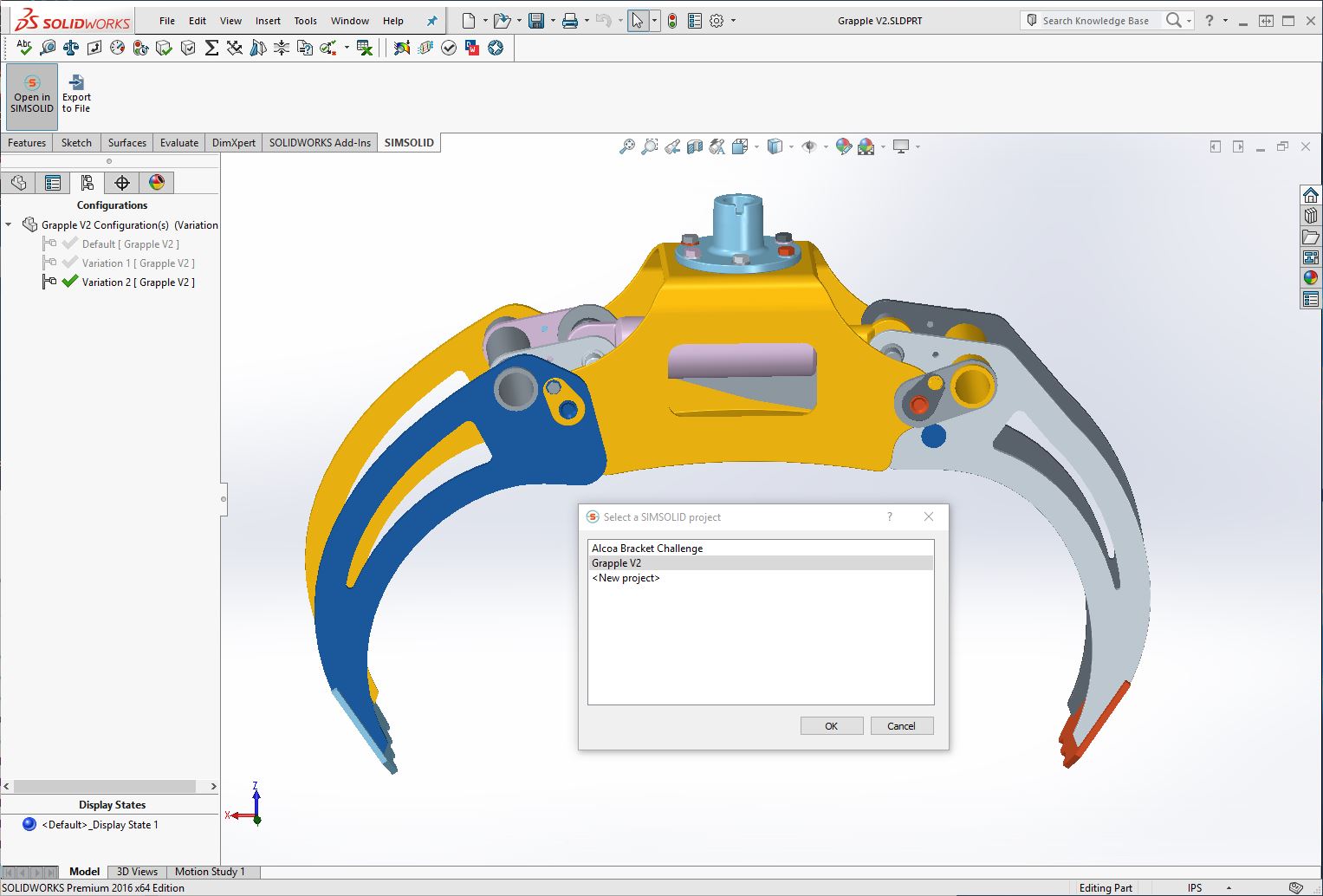The height and width of the screenshot is (896, 1323).
Task: Click the configuration panel horizontal scrollbar
Action: coord(105,787)
